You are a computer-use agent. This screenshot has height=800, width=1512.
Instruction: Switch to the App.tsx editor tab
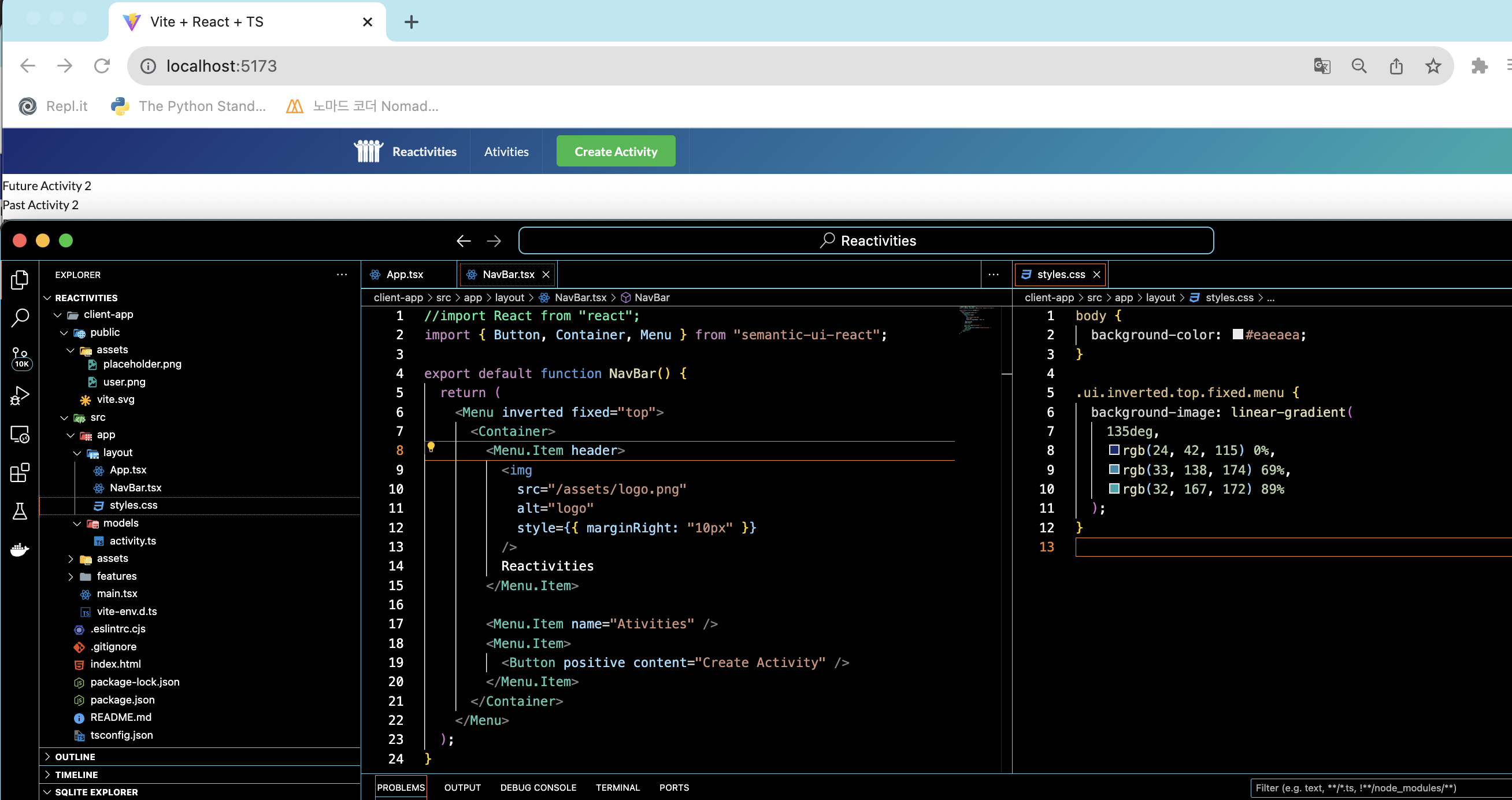(x=405, y=274)
